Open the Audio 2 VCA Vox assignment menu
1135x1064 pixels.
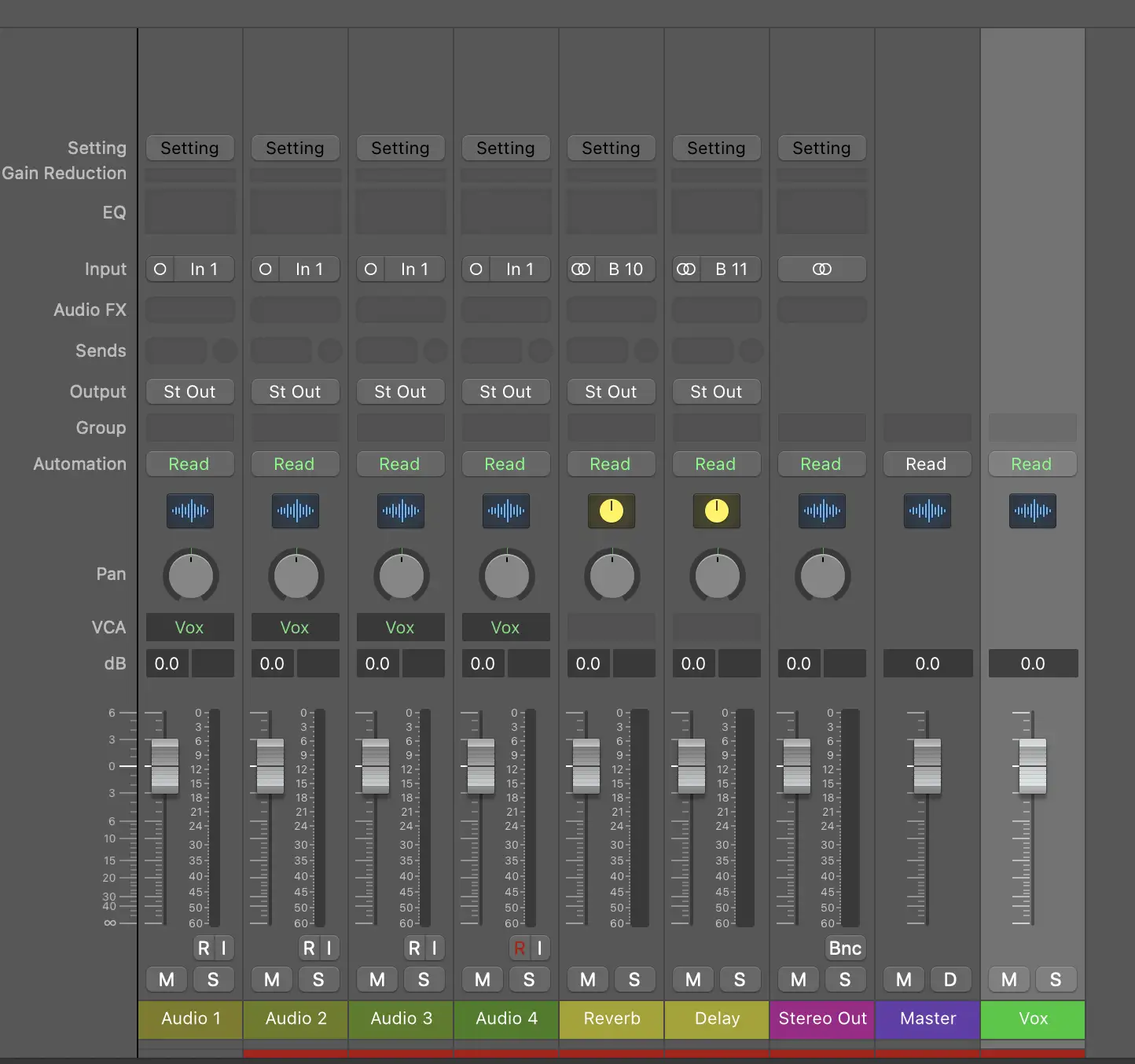(295, 628)
